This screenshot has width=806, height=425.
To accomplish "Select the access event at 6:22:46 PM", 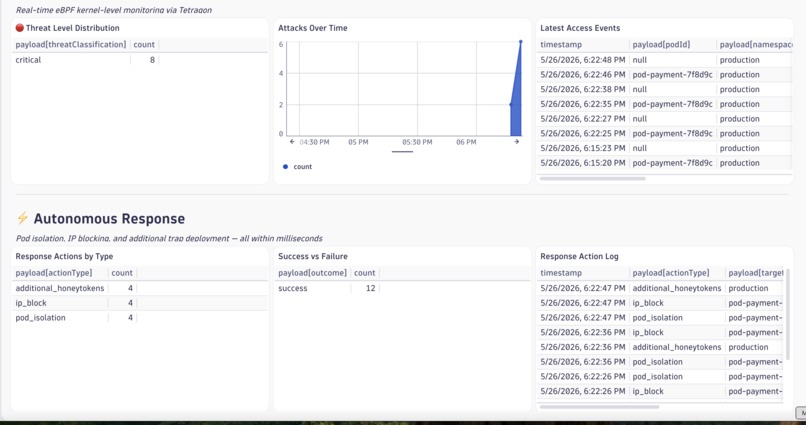I will tap(665, 75).
